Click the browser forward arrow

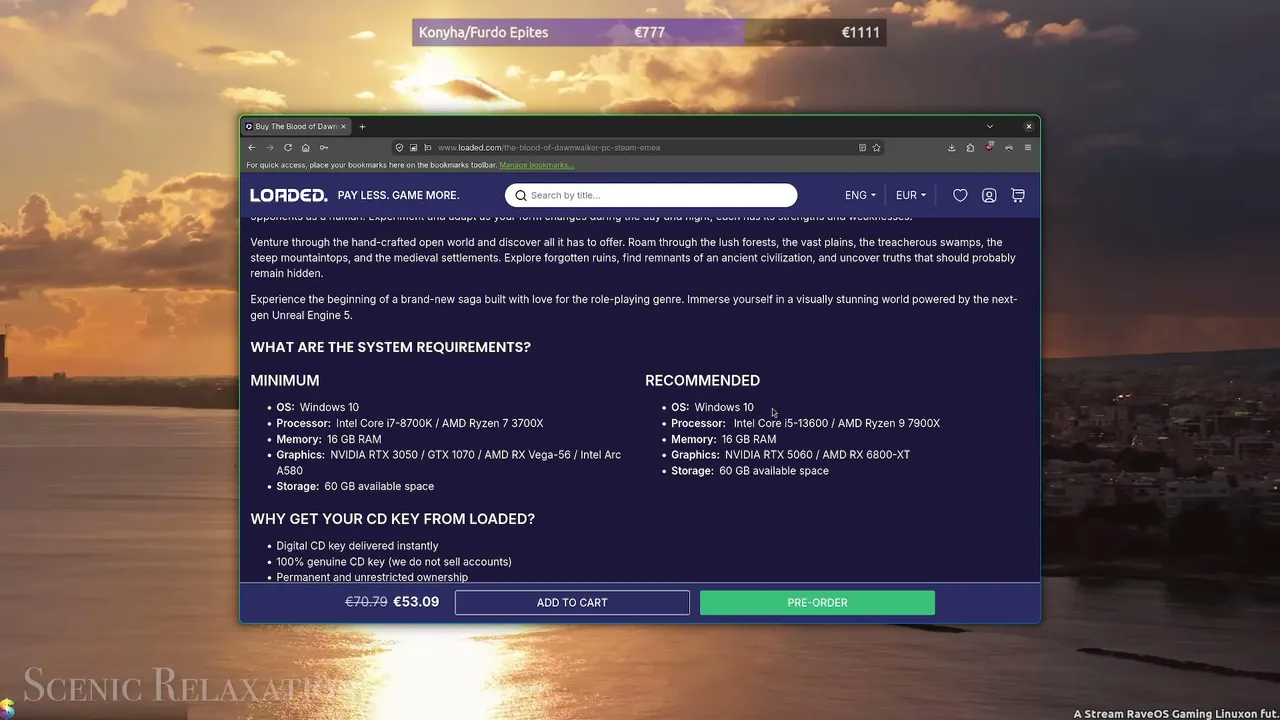pos(270,147)
